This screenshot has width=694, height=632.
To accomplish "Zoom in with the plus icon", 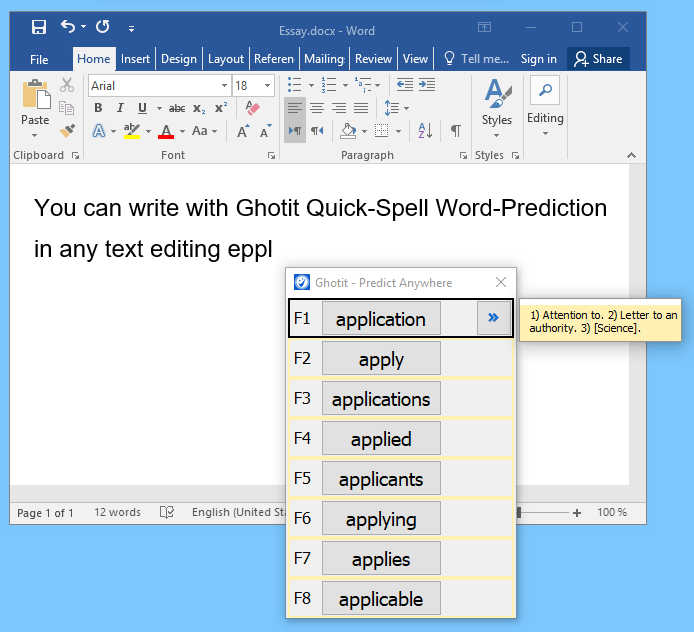I will pos(577,513).
